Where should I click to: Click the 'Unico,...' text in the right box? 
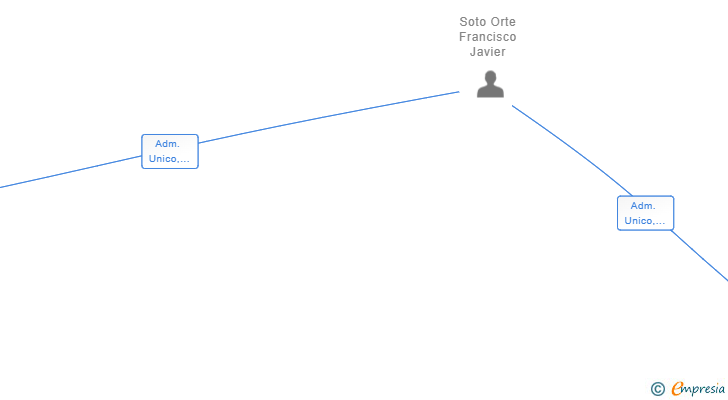(644, 220)
